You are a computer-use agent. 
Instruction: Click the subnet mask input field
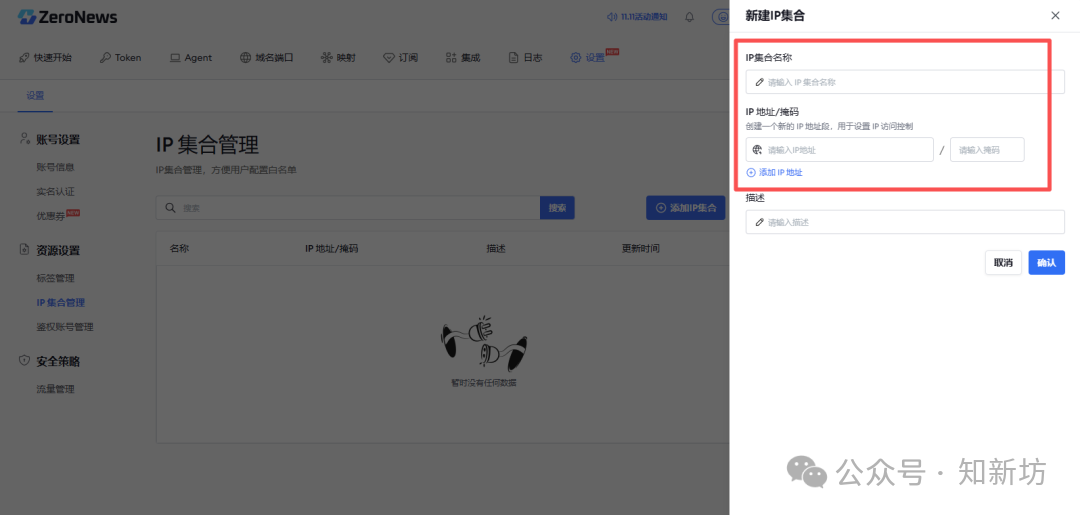(987, 149)
